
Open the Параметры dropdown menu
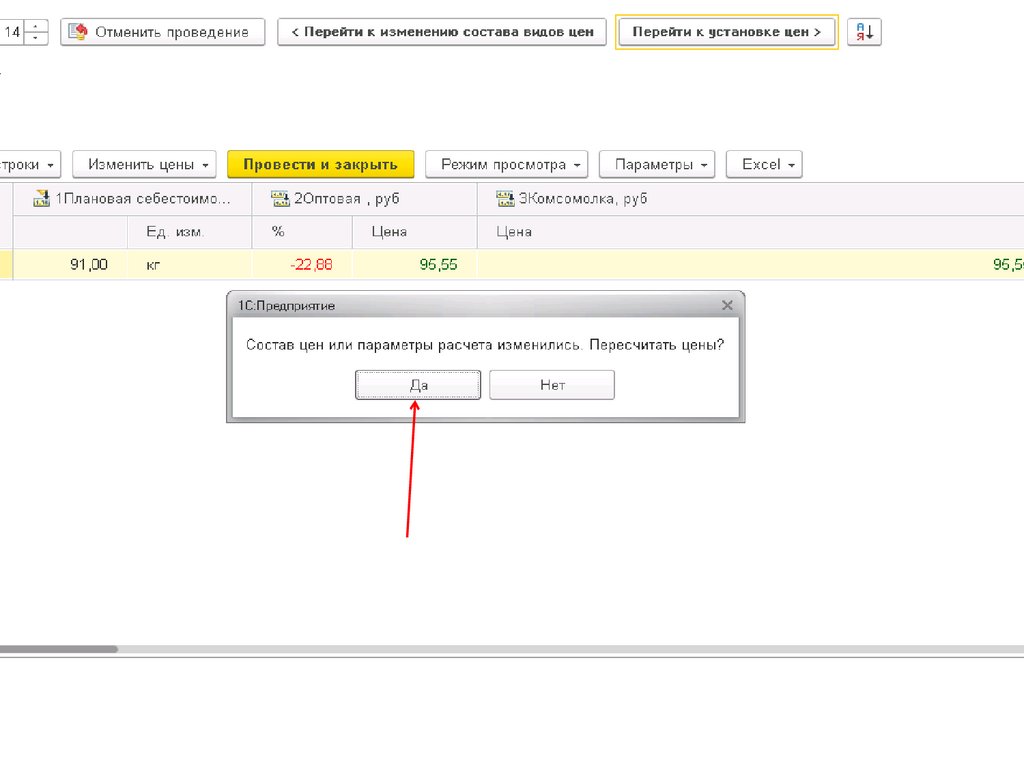tap(656, 165)
